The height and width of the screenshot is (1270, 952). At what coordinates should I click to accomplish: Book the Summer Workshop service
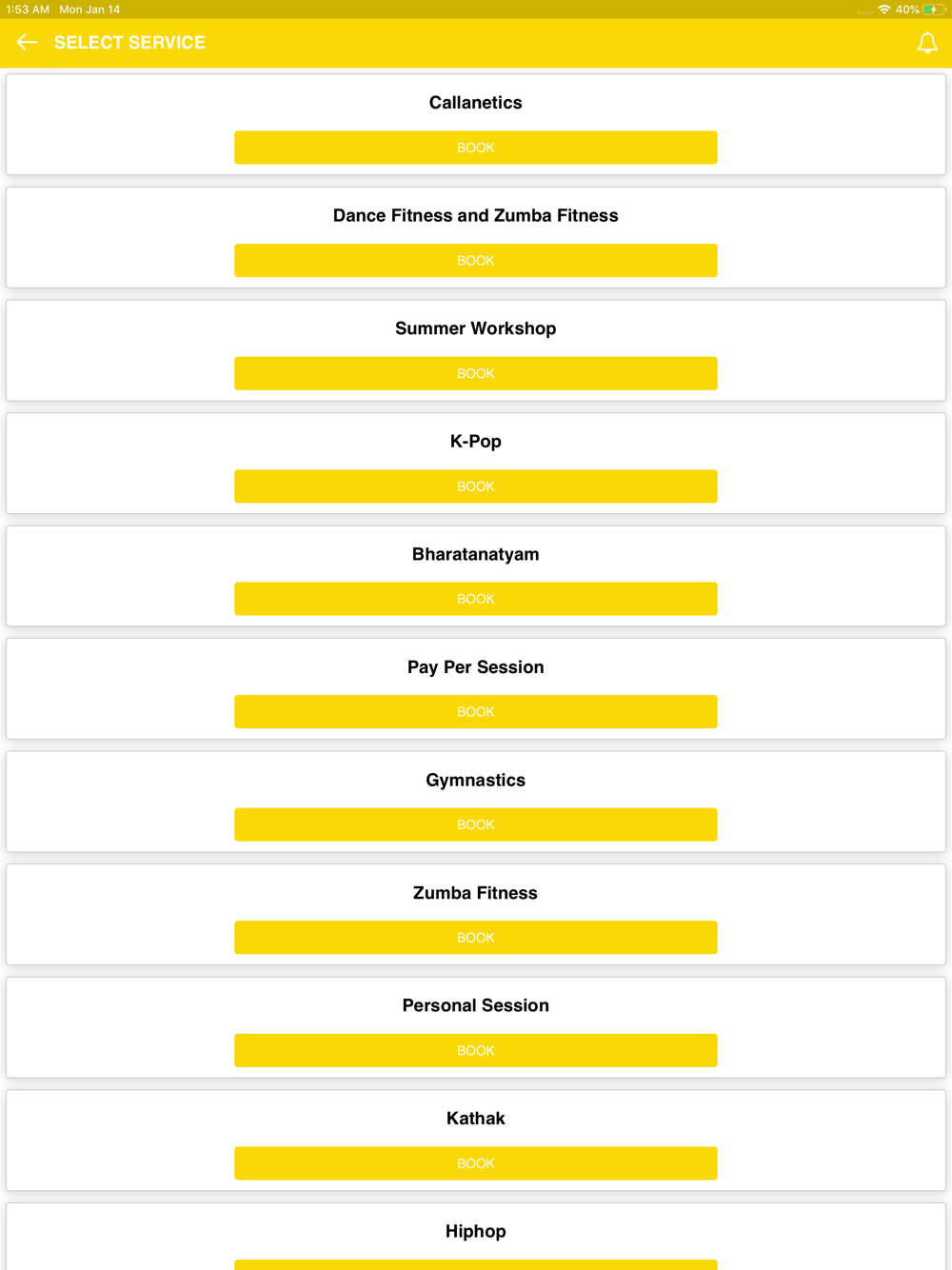(476, 373)
